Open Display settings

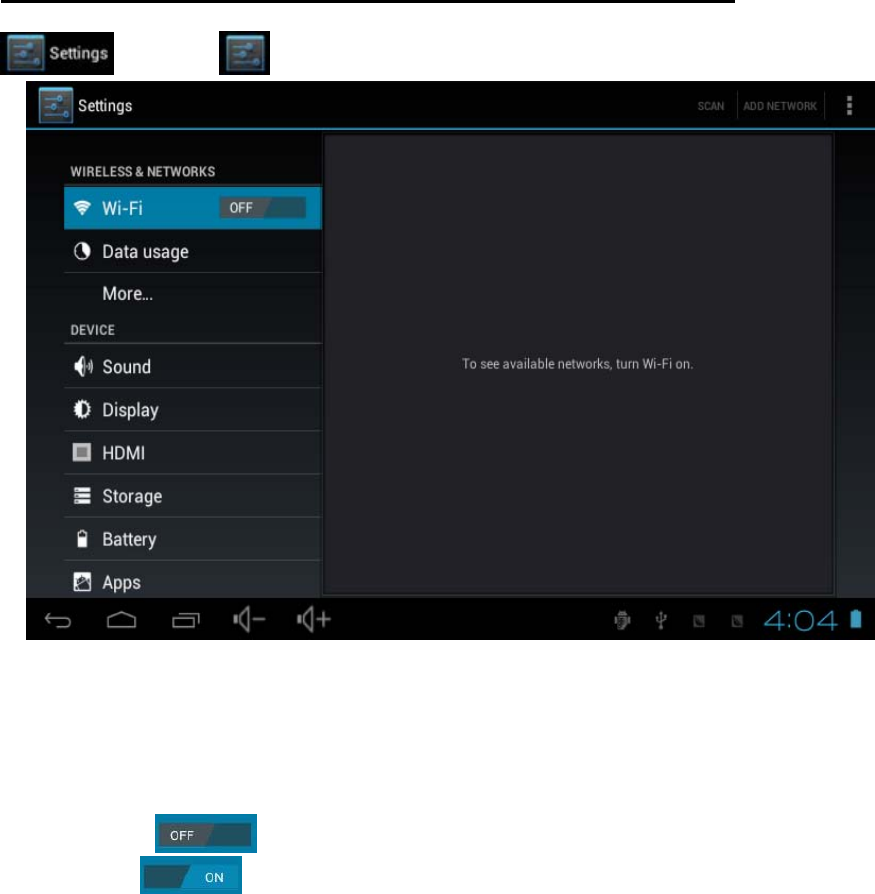193,409
